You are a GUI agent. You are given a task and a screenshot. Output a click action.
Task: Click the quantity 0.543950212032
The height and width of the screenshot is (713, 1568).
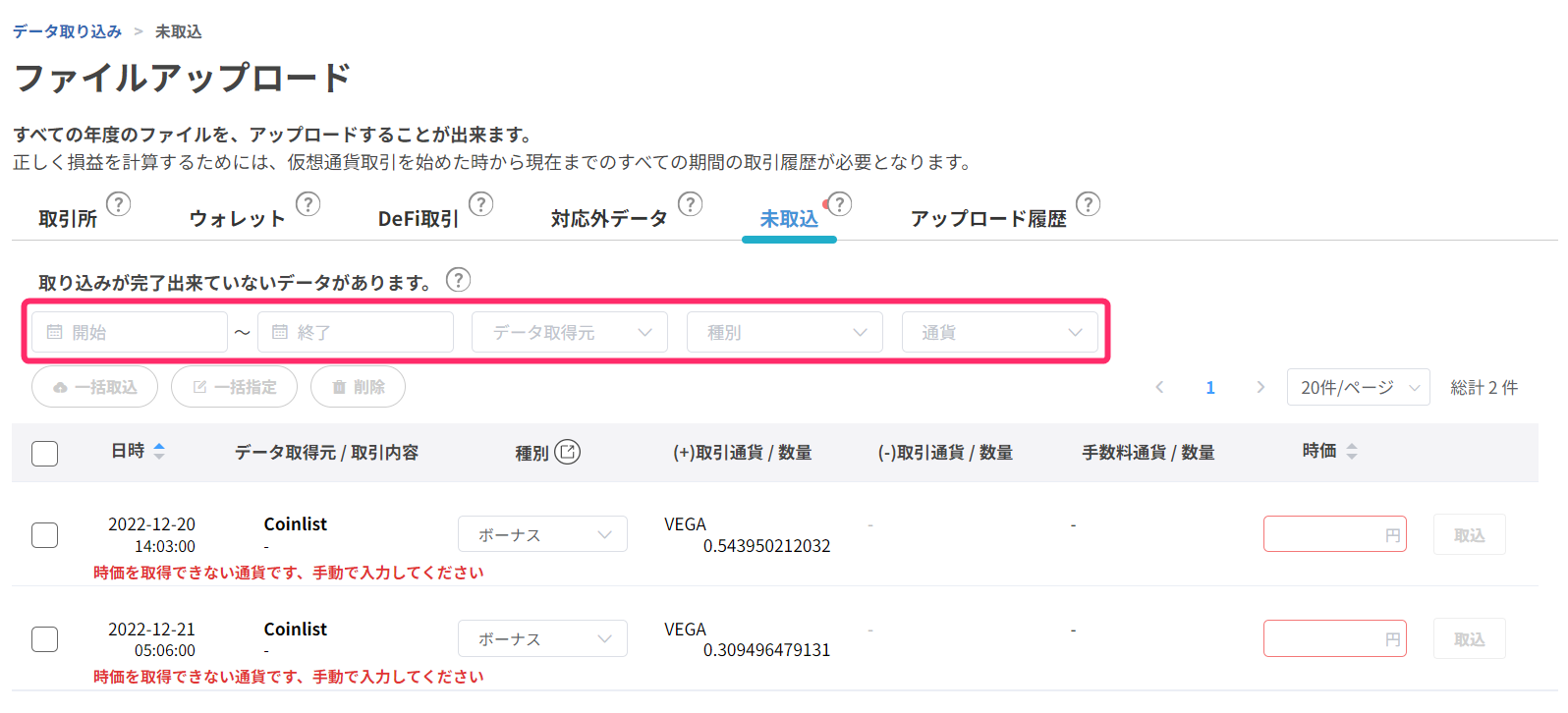[766, 546]
